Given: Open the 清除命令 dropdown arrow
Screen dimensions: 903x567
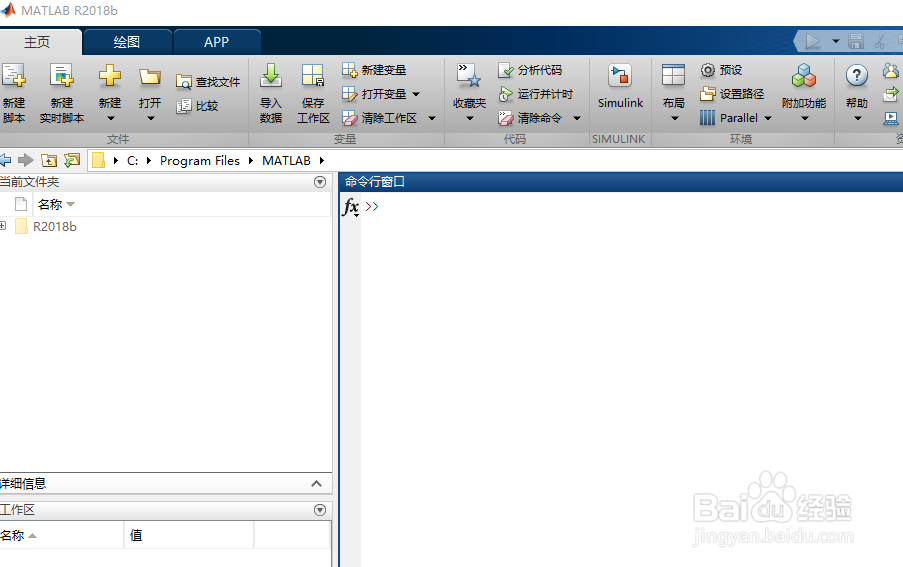Looking at the screenshot, I should [x=576, y=119].
